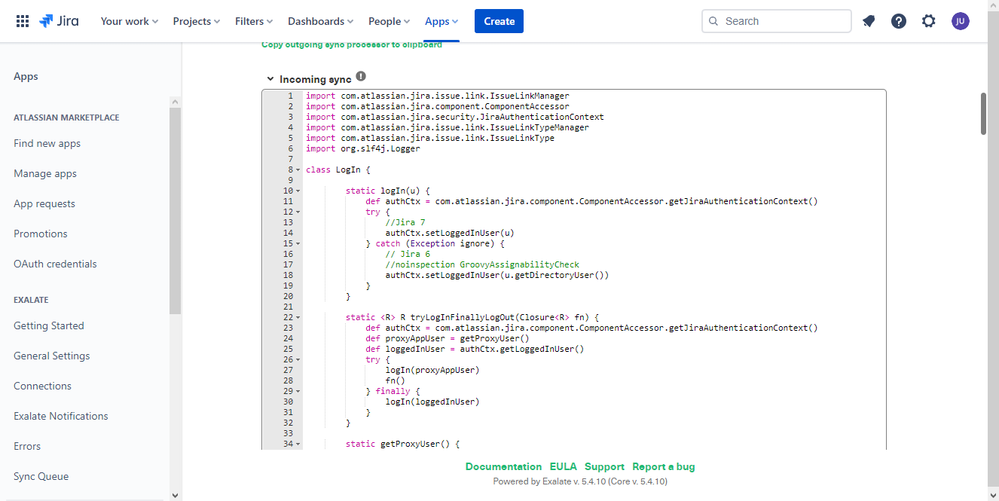Open Manage apps in sidebar
Image resolution: width=999 pixels, height=501 pixels.
(x=45, y=173)
